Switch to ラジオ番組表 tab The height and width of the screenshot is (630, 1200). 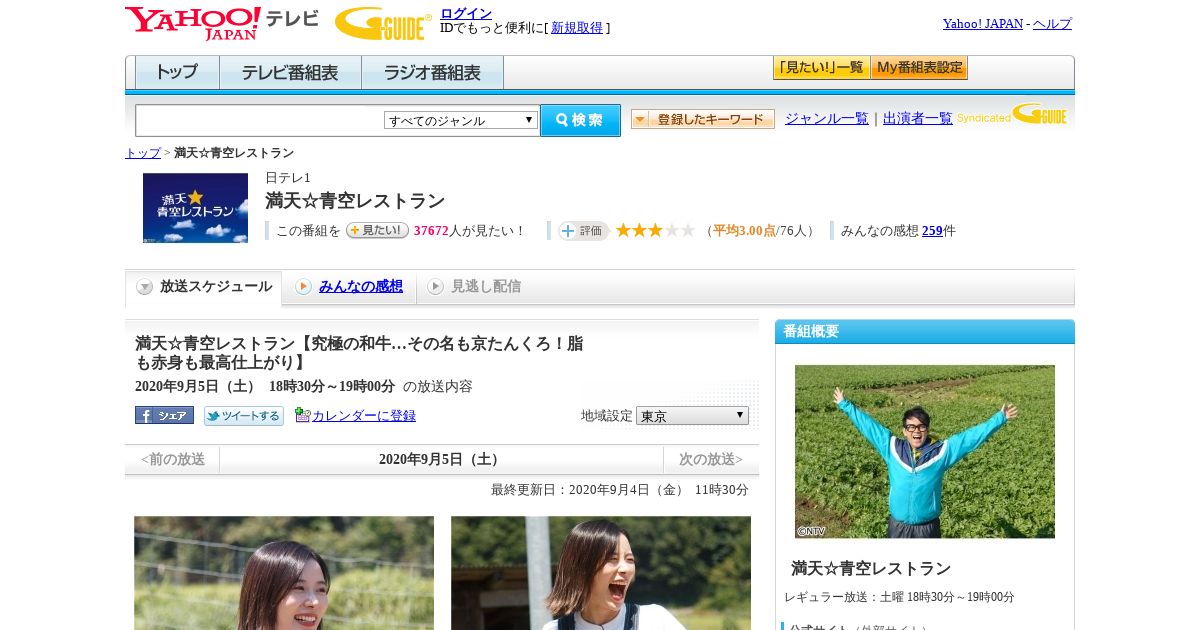[x=432, y=73]
